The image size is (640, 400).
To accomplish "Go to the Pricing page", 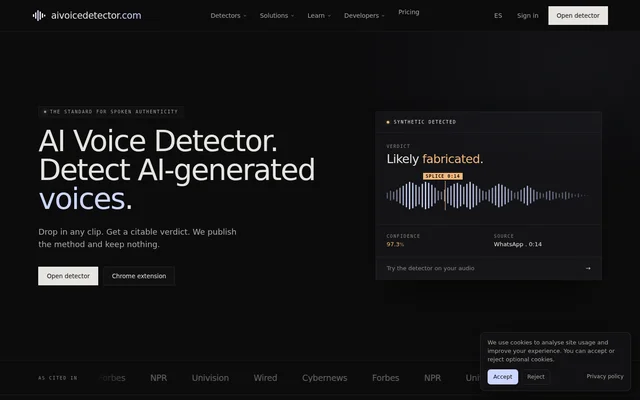I will tap(409, 12).
